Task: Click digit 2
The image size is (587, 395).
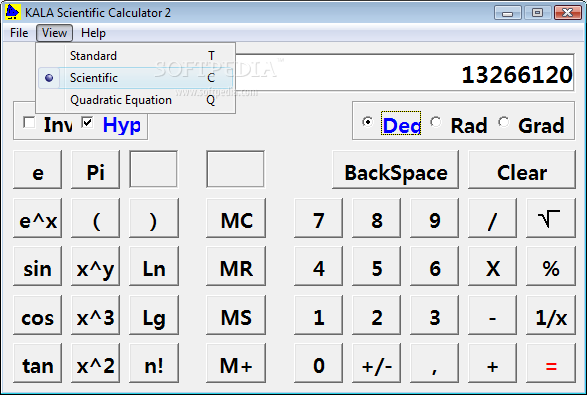Action: pos(376,315)
